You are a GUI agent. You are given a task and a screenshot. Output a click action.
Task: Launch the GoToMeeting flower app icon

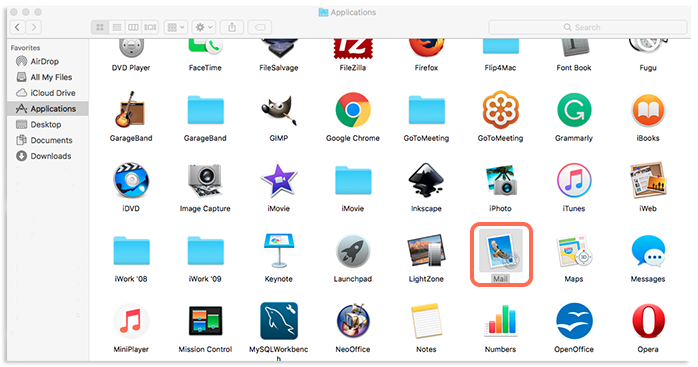(500, 110)
